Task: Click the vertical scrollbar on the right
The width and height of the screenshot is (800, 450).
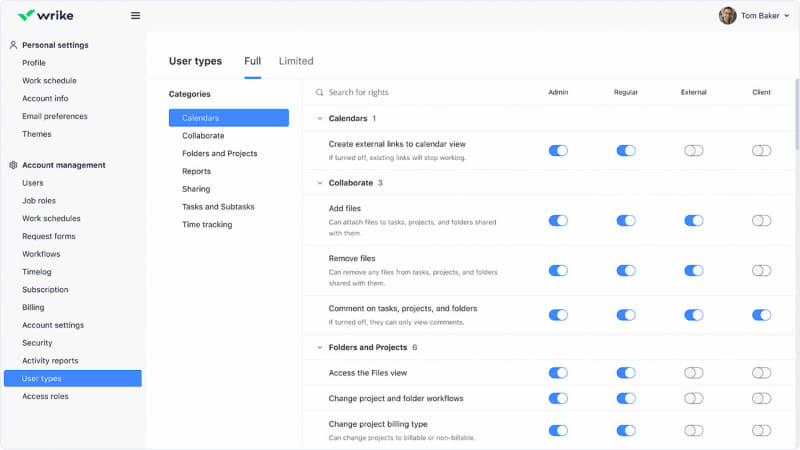Action: tap(797, 120)
